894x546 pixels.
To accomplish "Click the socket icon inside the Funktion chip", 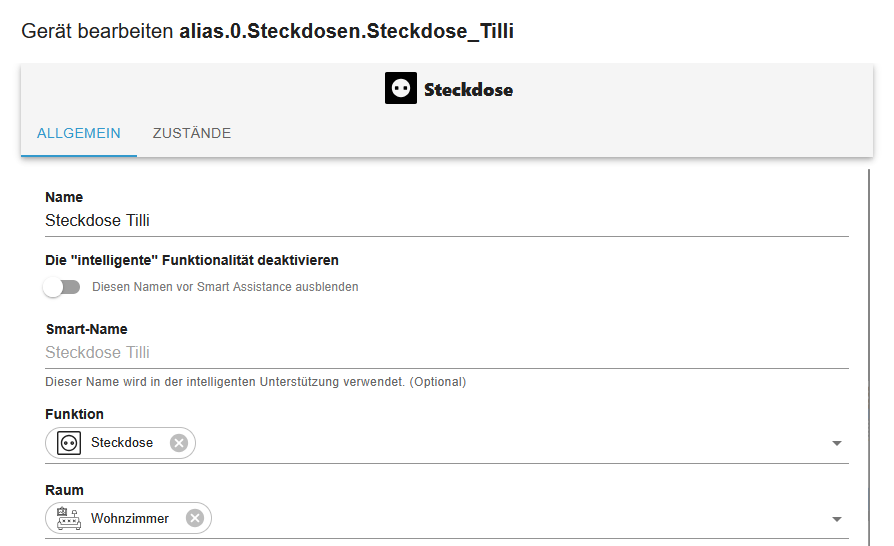I will pos(69,443).
